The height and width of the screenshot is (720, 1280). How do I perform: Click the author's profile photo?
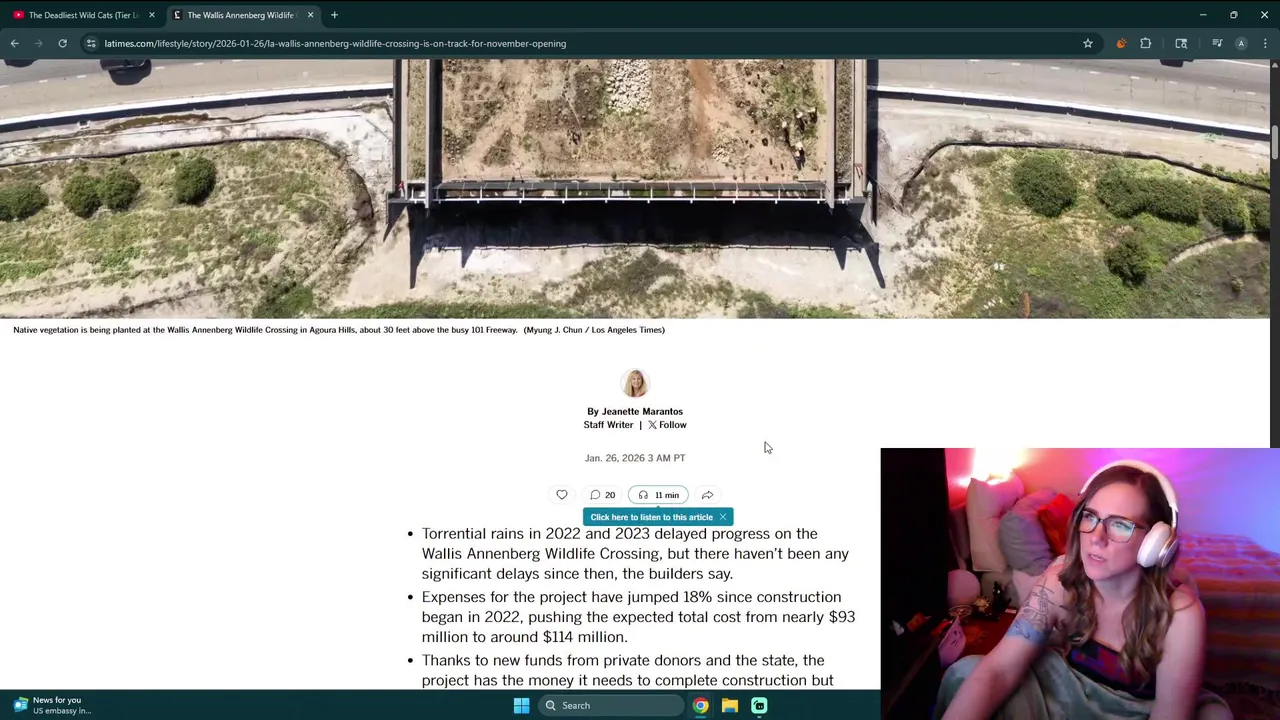tap(635, 383)
